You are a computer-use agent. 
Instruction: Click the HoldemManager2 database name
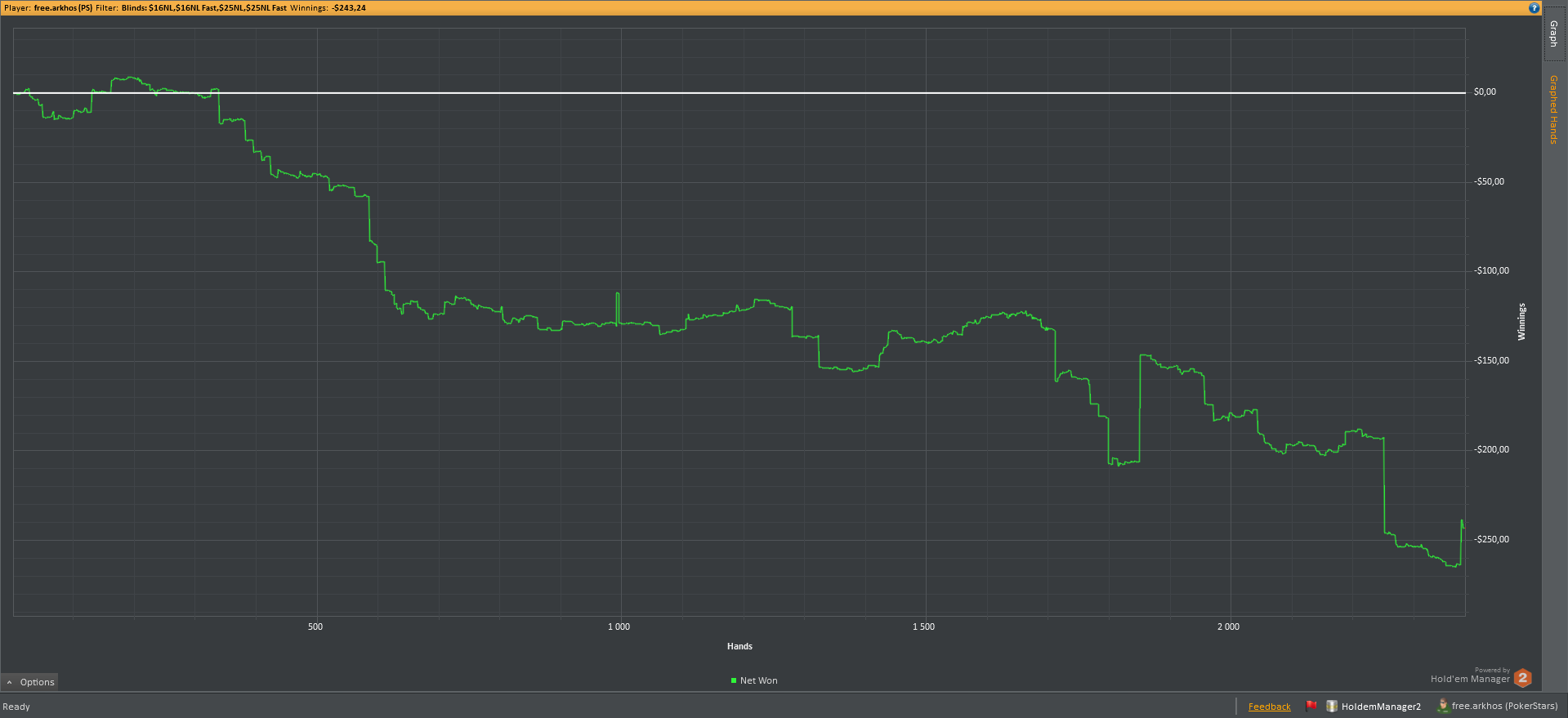1381,707
